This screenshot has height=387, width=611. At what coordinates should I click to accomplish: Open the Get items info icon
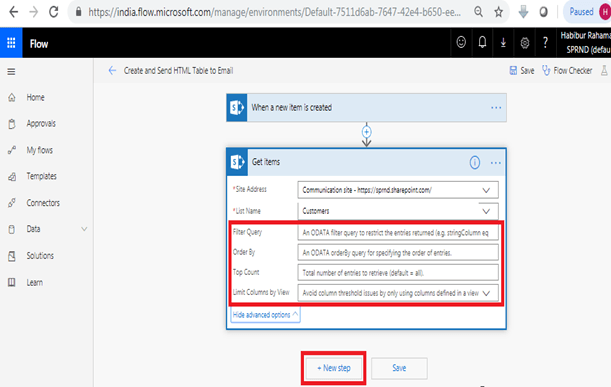point(474,162)
